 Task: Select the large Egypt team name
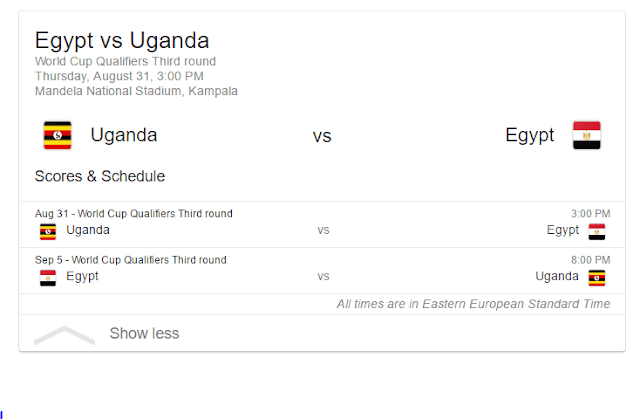[x=529, y=135]
